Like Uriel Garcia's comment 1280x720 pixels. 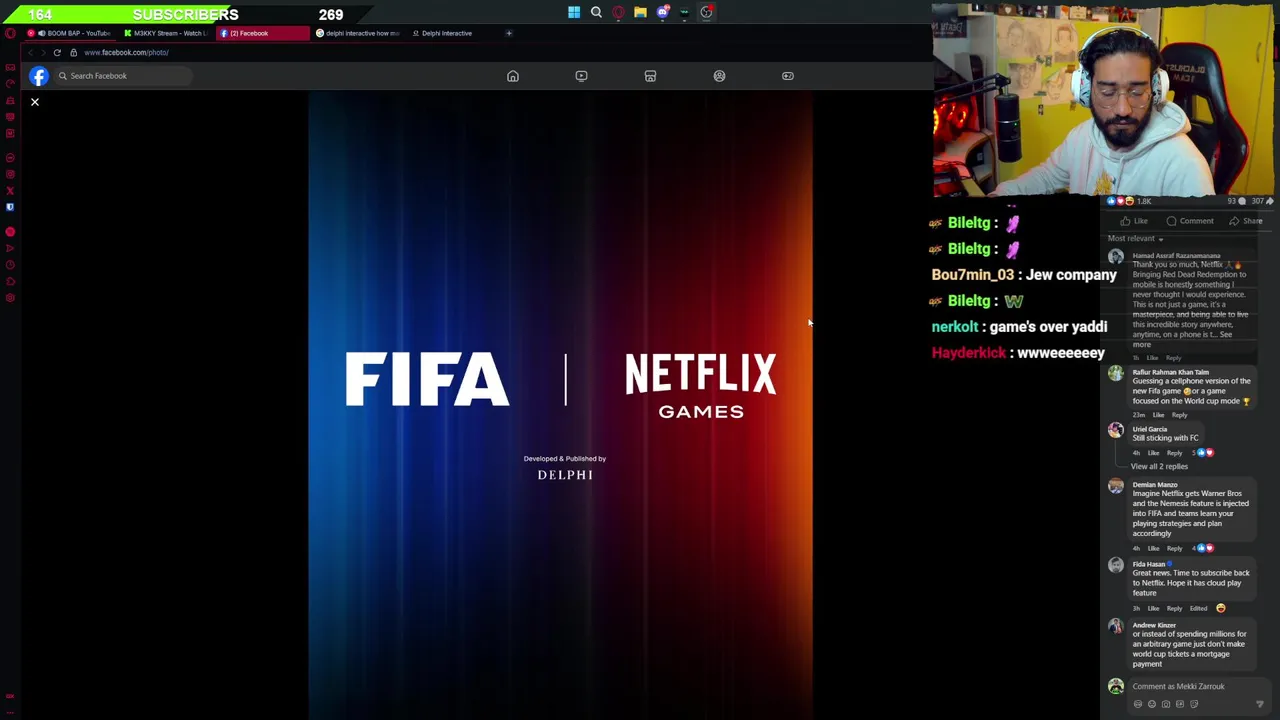pyautogui.click(x=1153, y=453)
